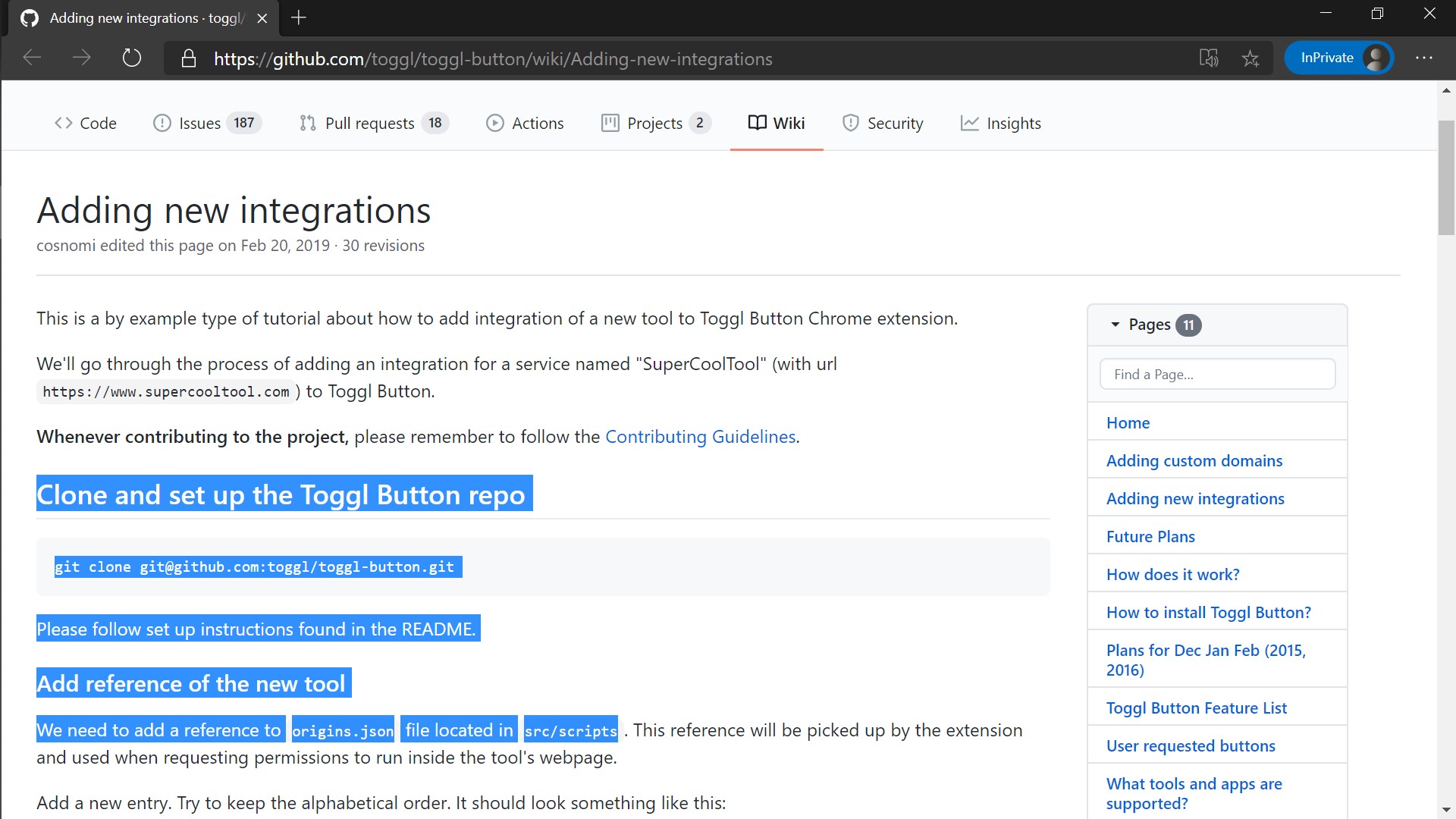This screenshot has height=819, width=1456.
Task: Click the Insights graph icon
Action: (971, 123)
